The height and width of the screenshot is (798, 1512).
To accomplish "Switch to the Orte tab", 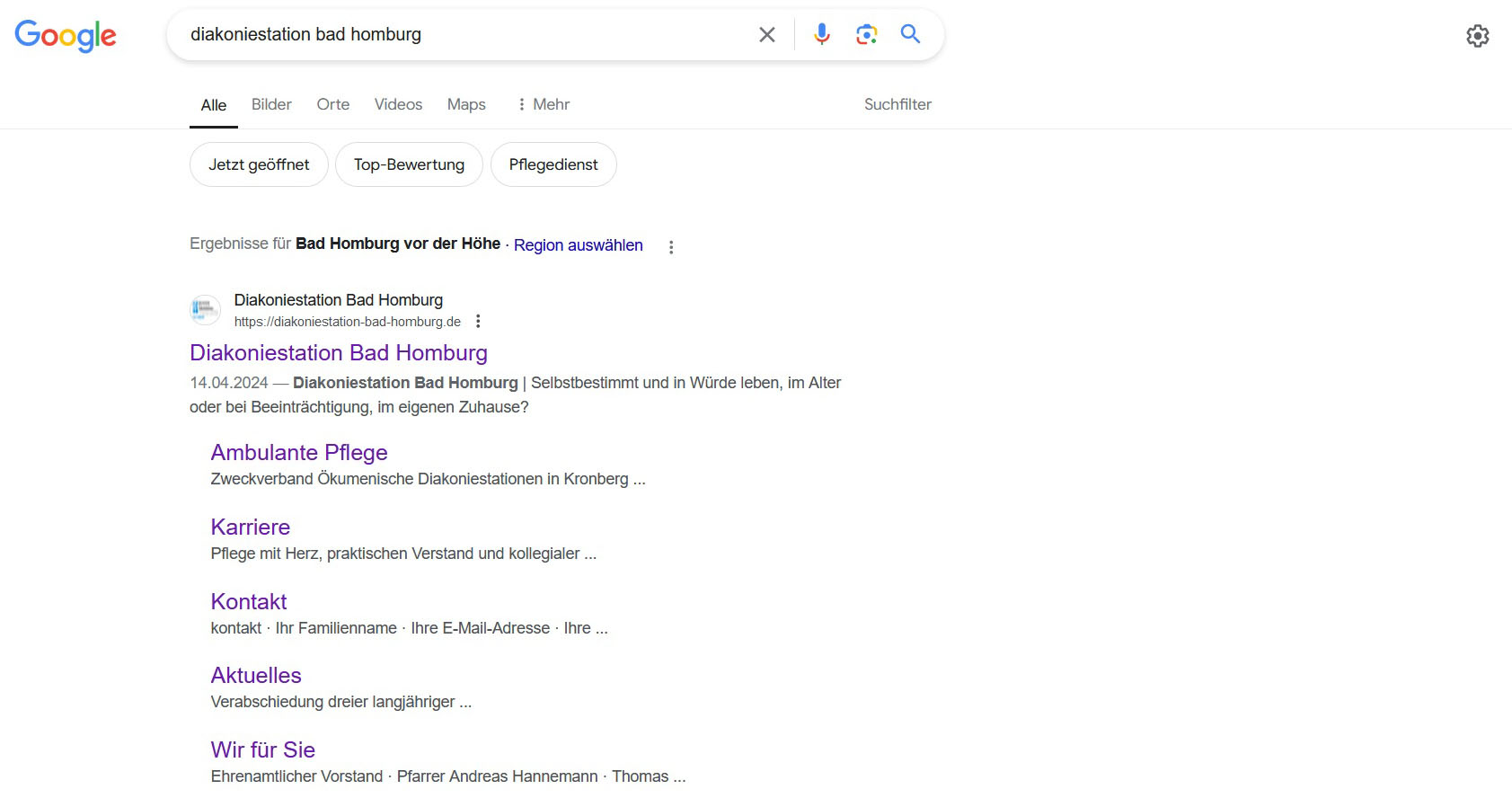I will [x=333, y=104].
